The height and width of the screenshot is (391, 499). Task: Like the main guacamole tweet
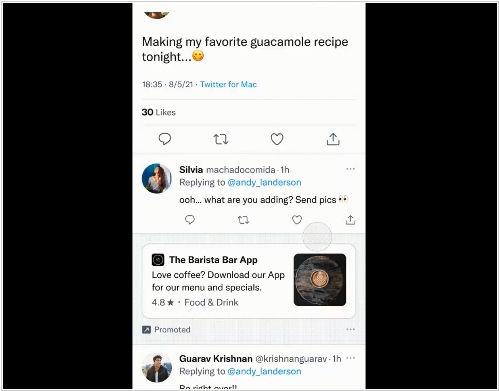click(277, 139)
